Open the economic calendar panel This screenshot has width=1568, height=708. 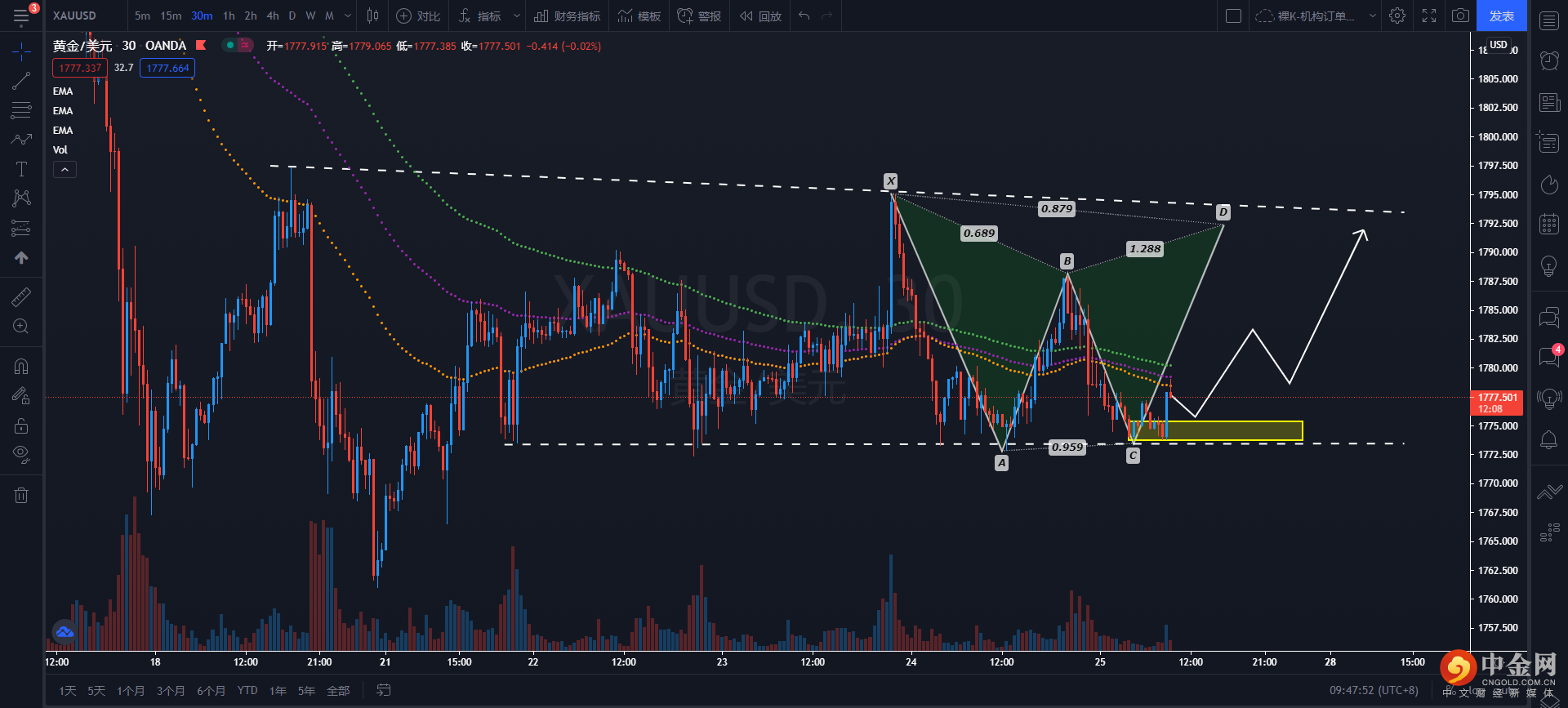(x=1548, y=224)
